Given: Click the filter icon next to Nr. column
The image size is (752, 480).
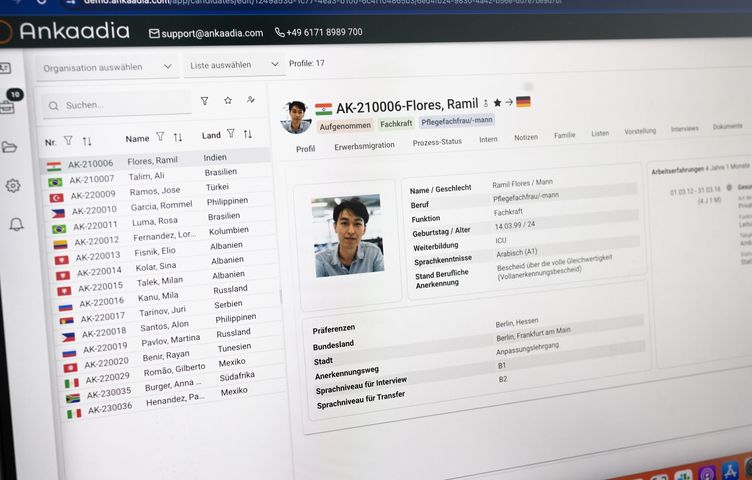Looking at the screenshot, I should pos(68,141).
